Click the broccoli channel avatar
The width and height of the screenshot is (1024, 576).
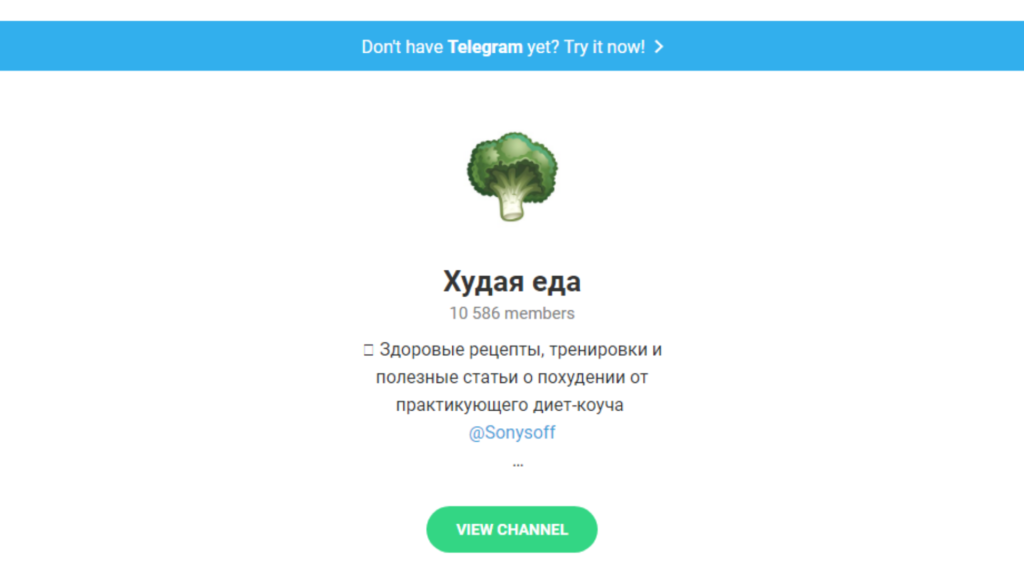tap(512, 176)
